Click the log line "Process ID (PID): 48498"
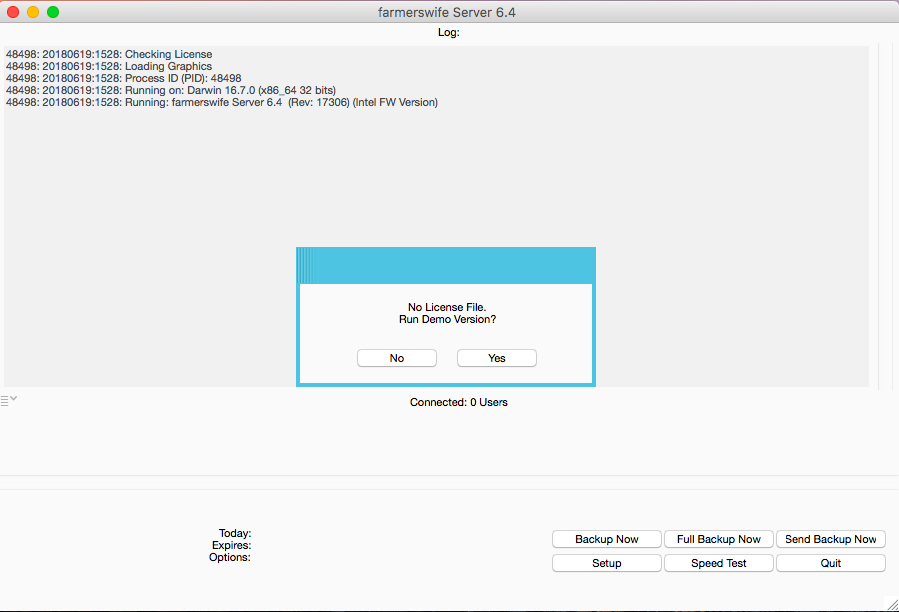Viewport: 899px width, 612px height. click(124, 78)
